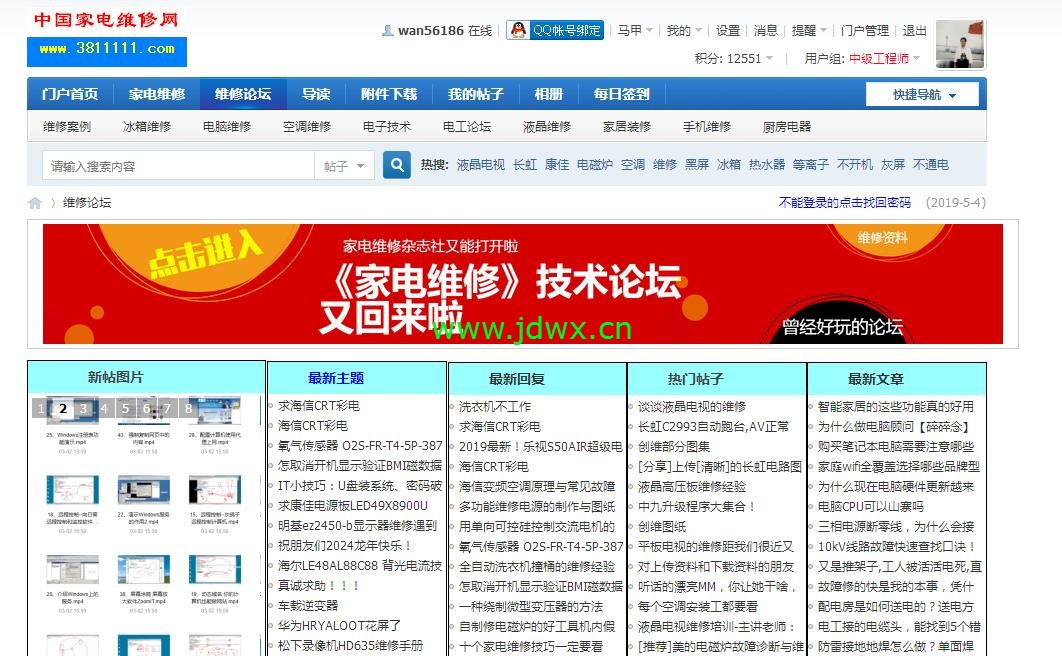Open the 我的帖子 nav tab
The width and height of the screenshot is (1062, 656).
coord(475,94)
